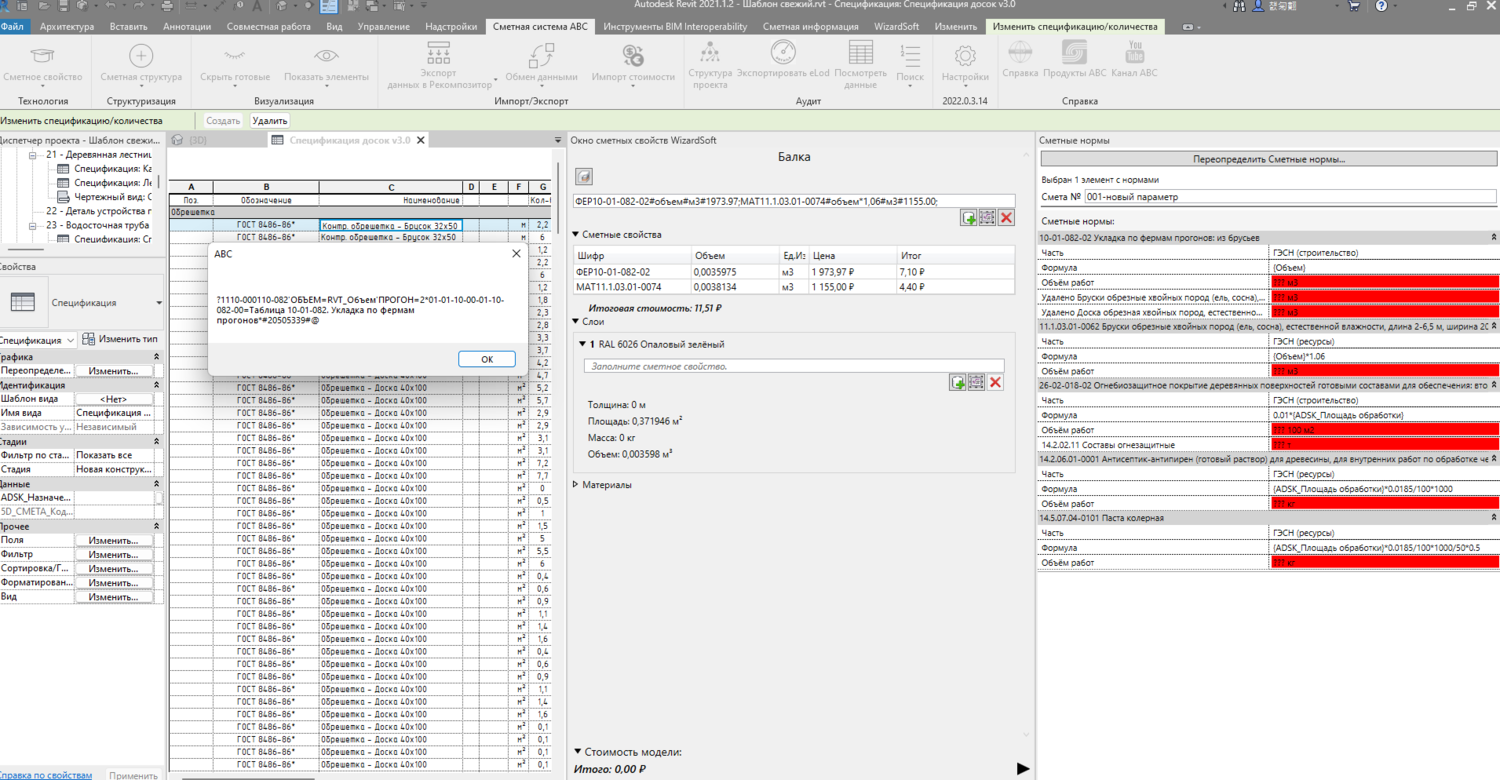Viewport: 1500px width, 780px height.
Task: Click the red Объём работ cell under Укладка по фермам прогонов
Action: pos(1383,283)
